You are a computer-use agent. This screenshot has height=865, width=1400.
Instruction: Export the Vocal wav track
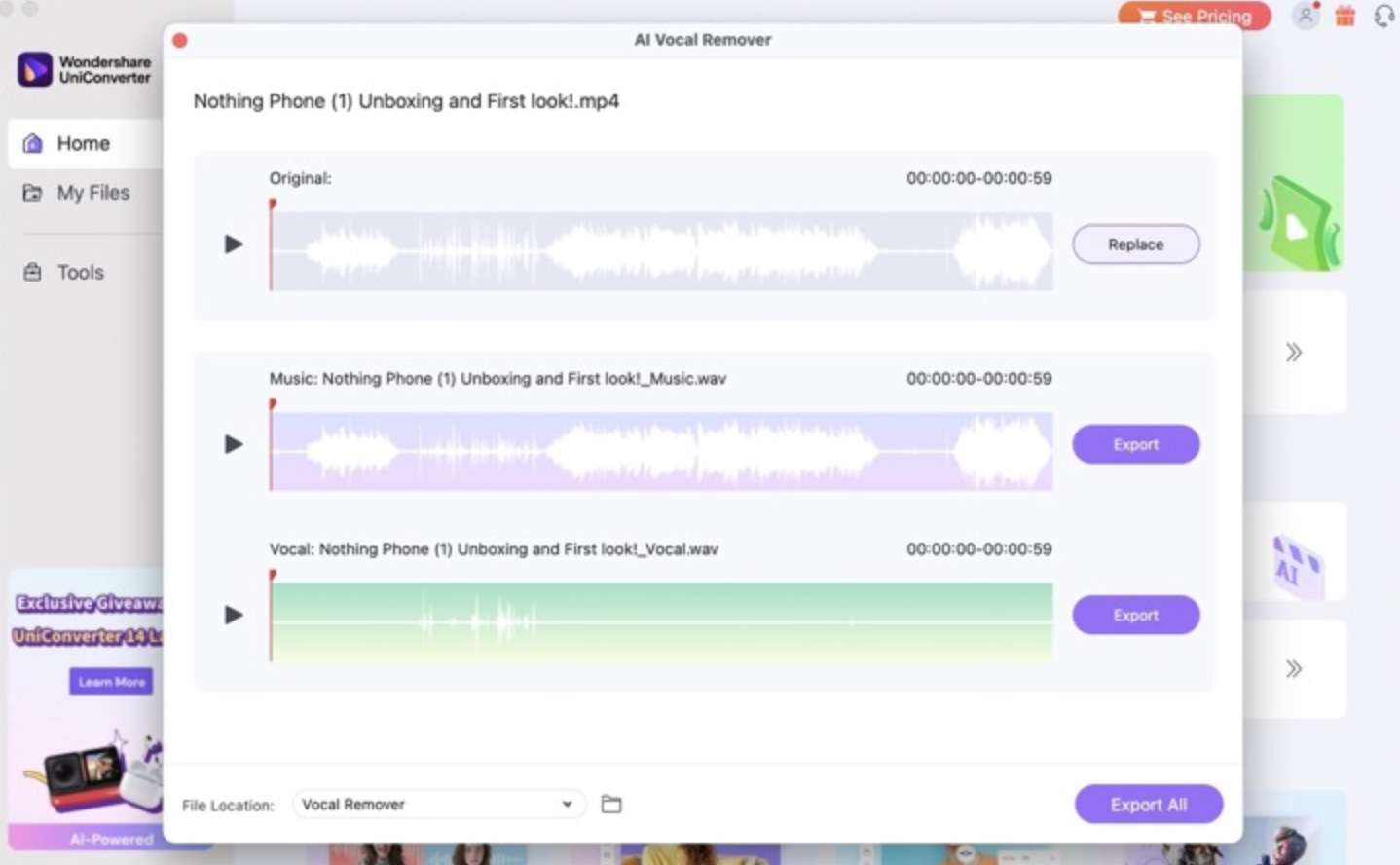1135,615
